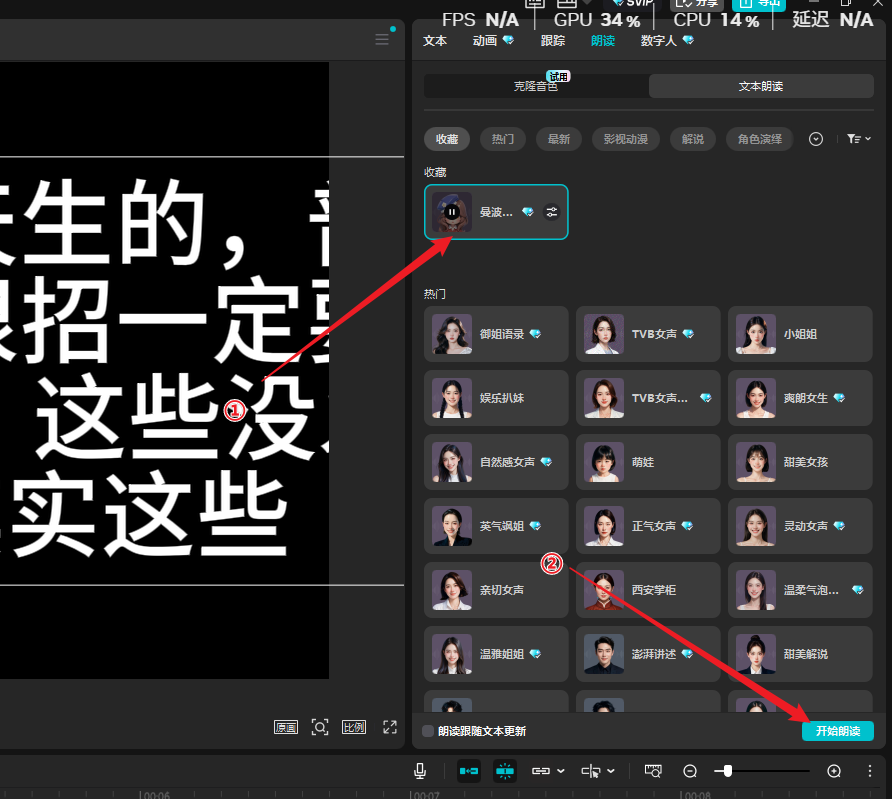Click the fullscreen preview icon
The height and width of the screenshot is (799, 892).
[390, 727]
